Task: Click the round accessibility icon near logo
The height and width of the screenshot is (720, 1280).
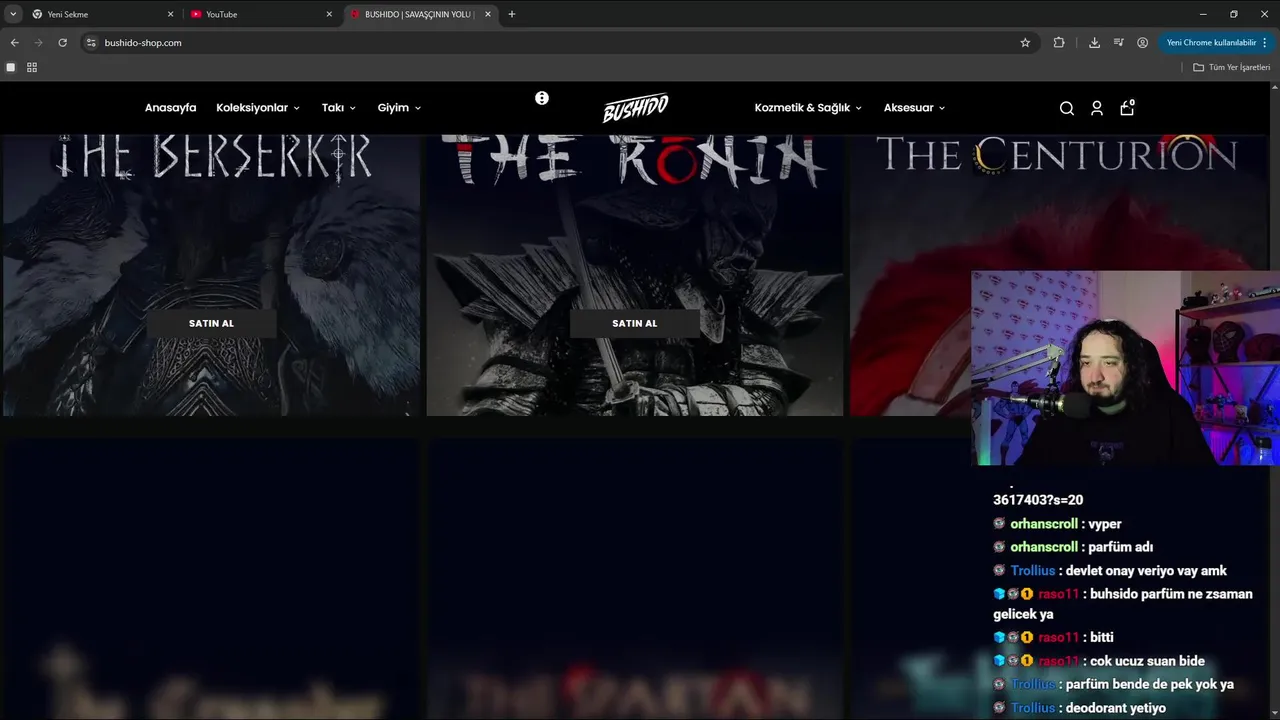Action: [x=542, y=98]
